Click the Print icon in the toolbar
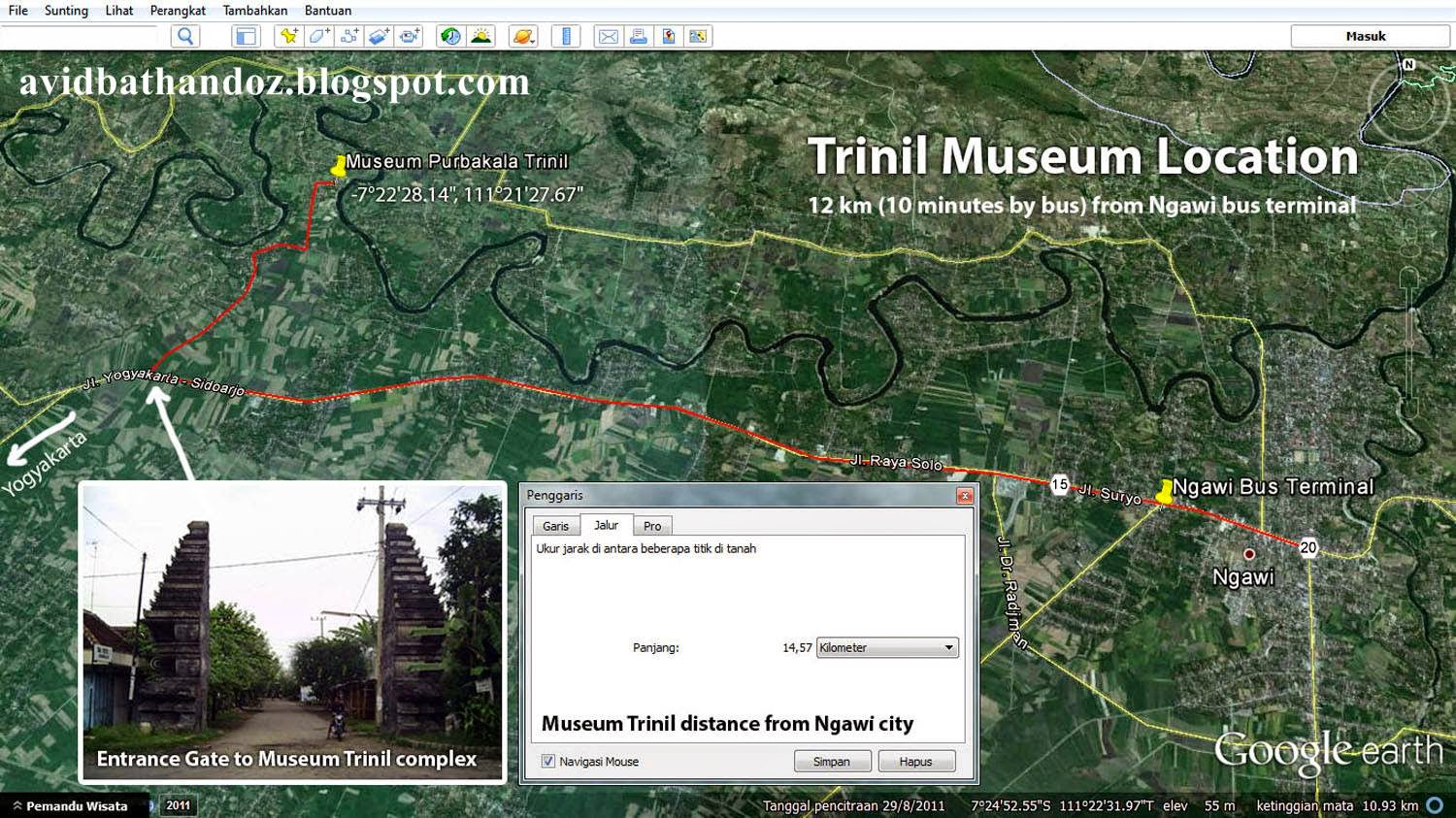 [636, 36]
